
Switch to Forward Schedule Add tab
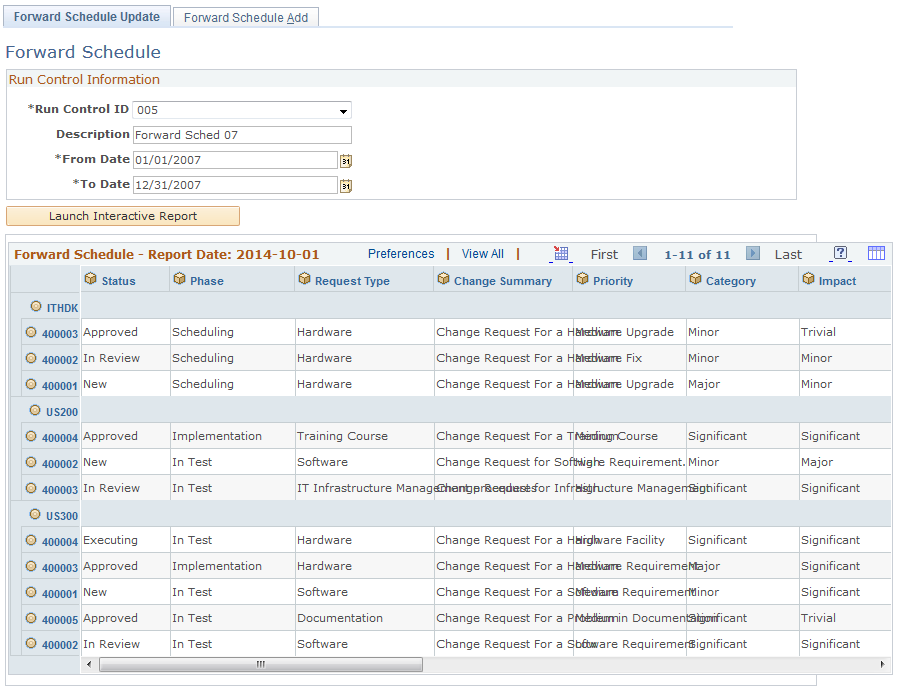point(246,17)
